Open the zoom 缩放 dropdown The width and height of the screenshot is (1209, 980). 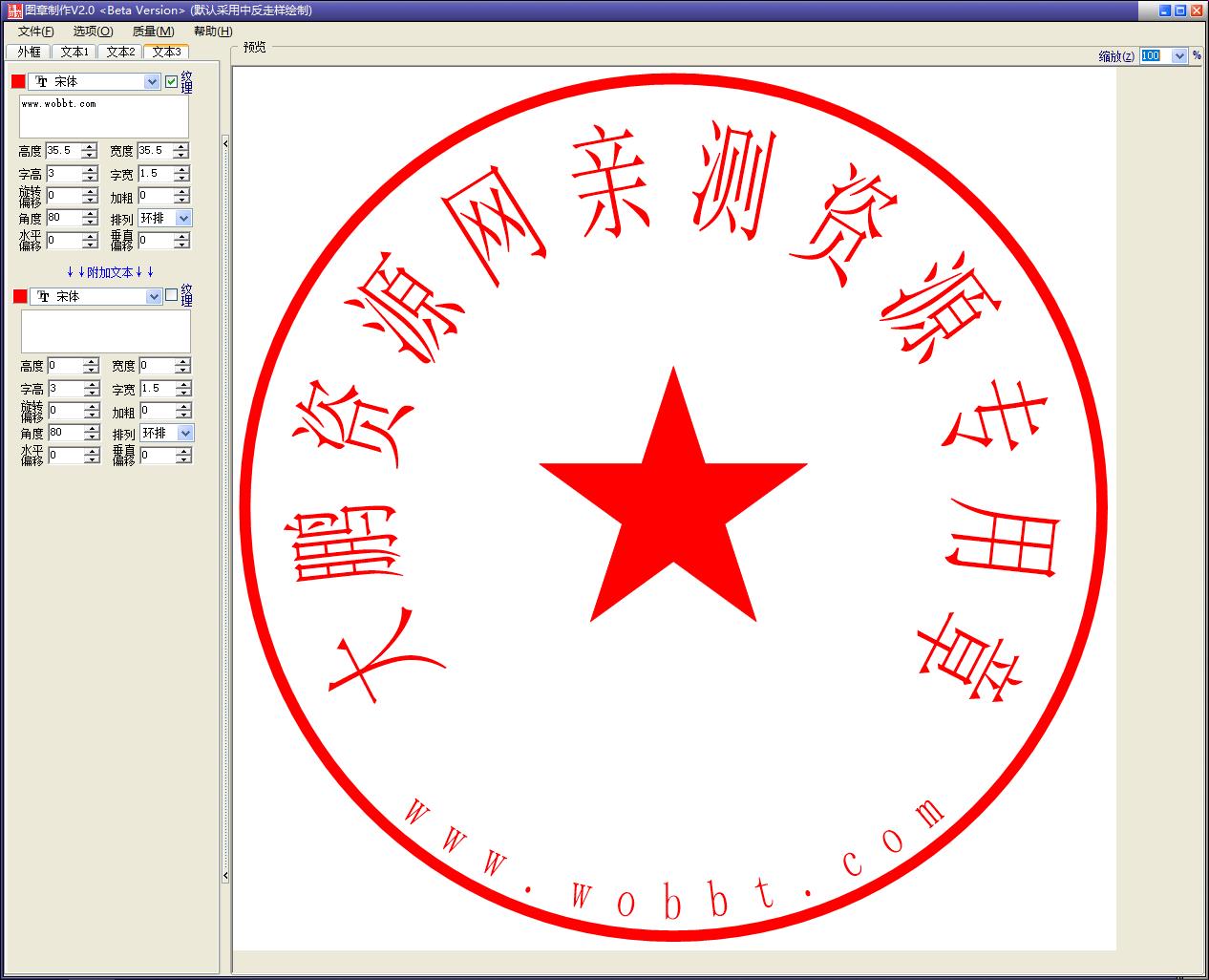click(1181, 55)
